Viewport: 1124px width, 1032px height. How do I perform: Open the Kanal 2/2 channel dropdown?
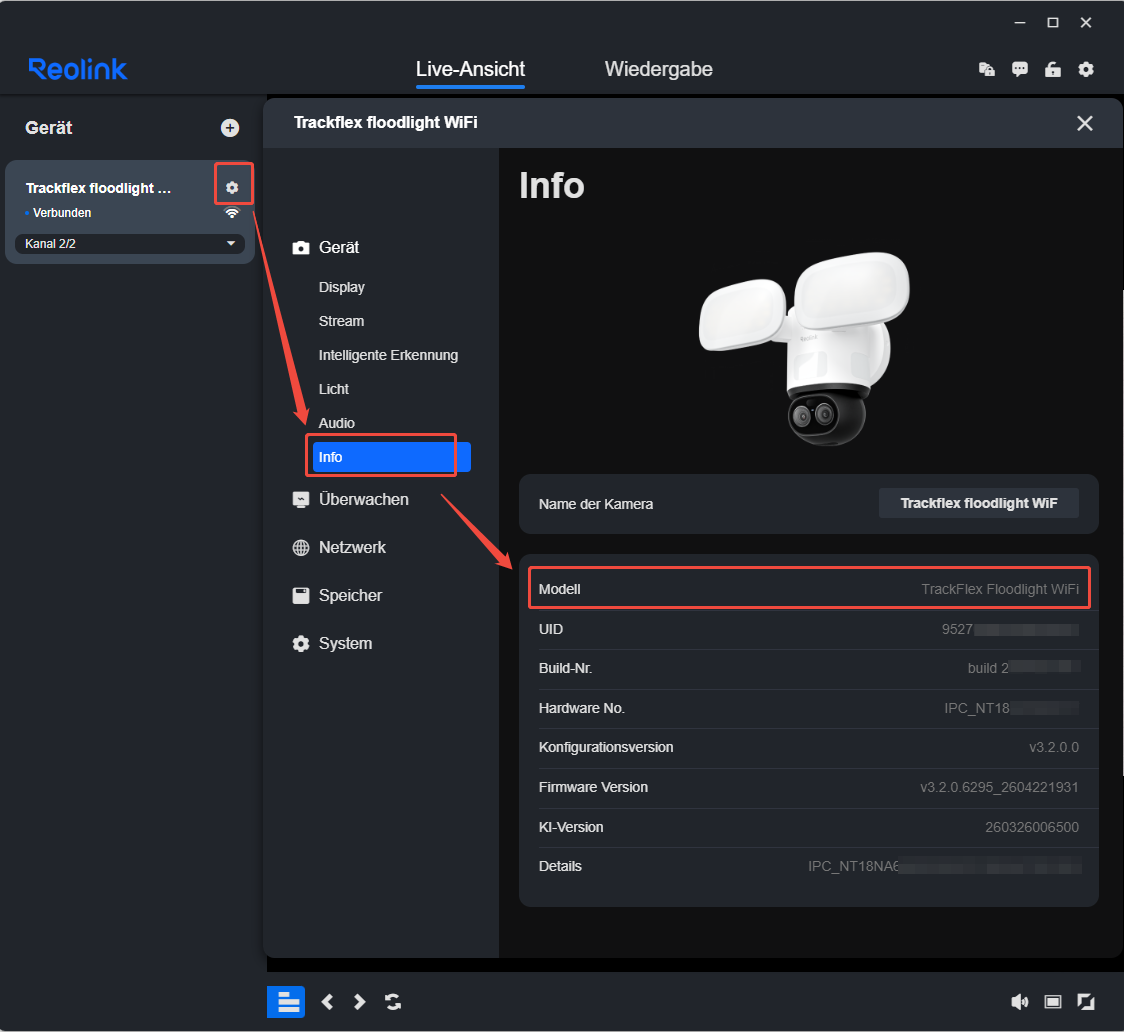pyautogui.click(x=130, y=244)
